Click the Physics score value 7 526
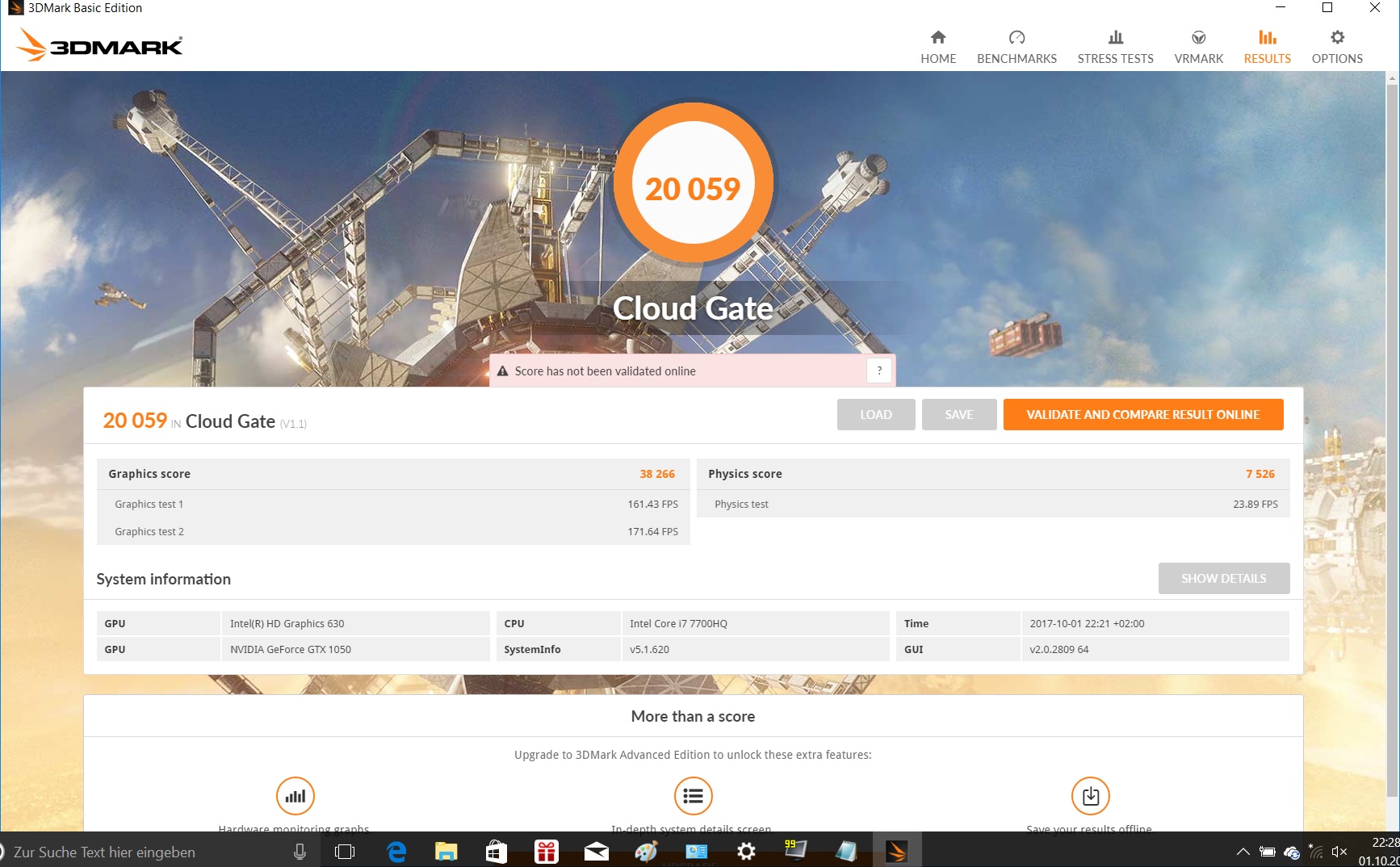 [1260, 474]
